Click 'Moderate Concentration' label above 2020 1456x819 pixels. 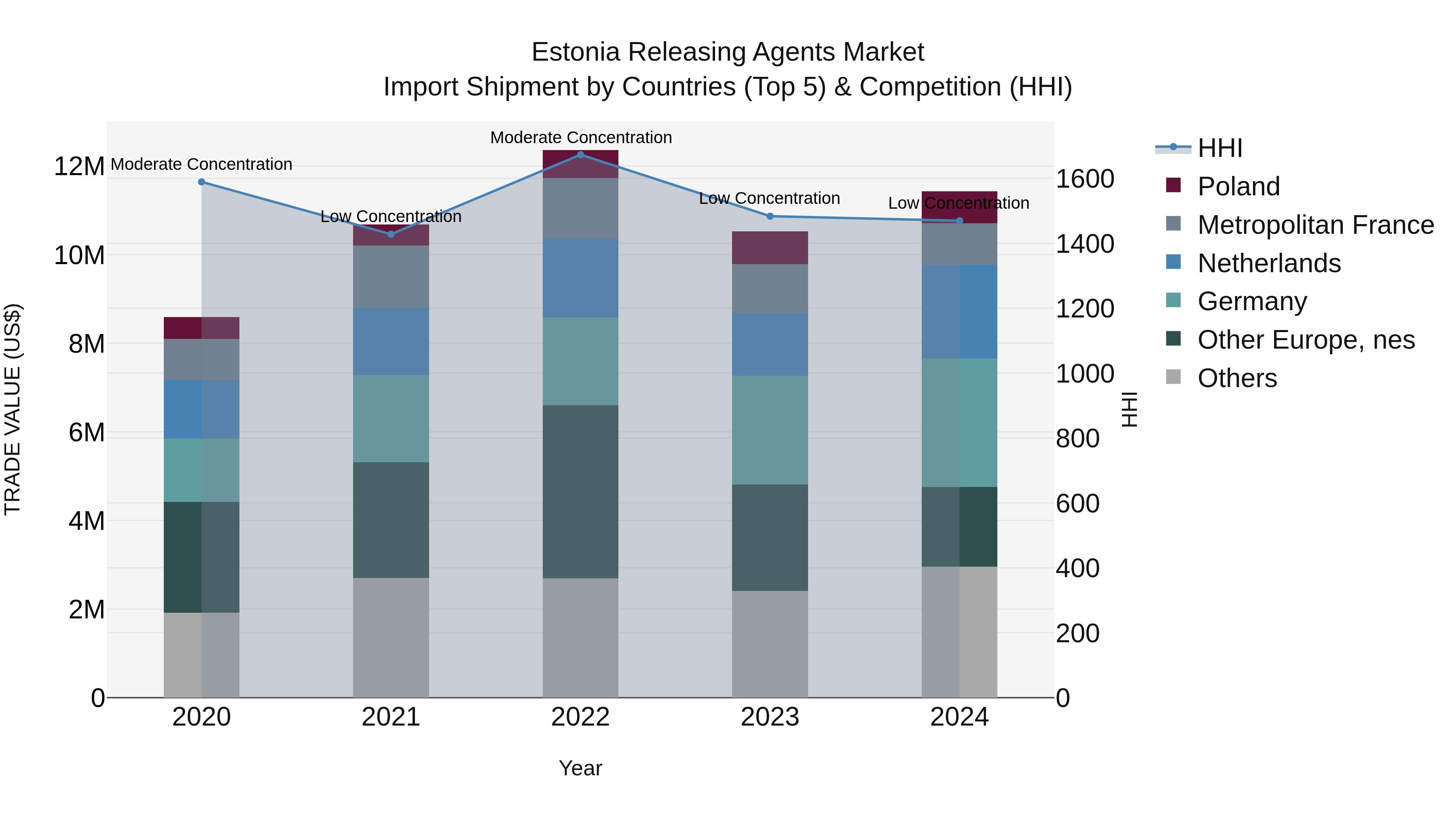[x=201, y=165]
